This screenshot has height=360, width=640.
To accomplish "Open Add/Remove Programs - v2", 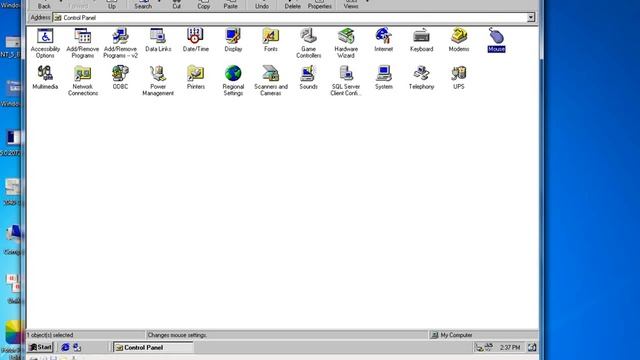I will (x=120, y=43).
